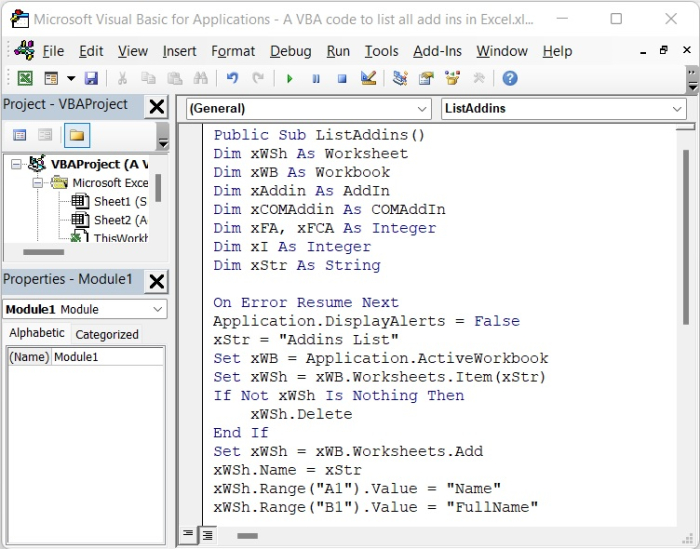Click the 'On Error Resume Next' code line

point(306,303)
